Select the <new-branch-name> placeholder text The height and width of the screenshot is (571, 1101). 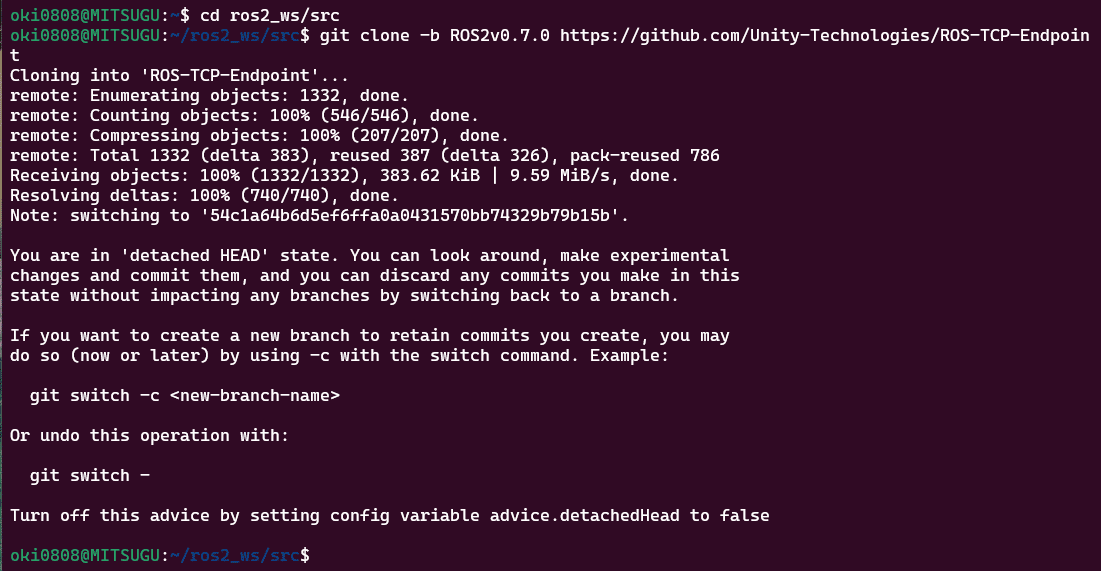tap(254, 395)
